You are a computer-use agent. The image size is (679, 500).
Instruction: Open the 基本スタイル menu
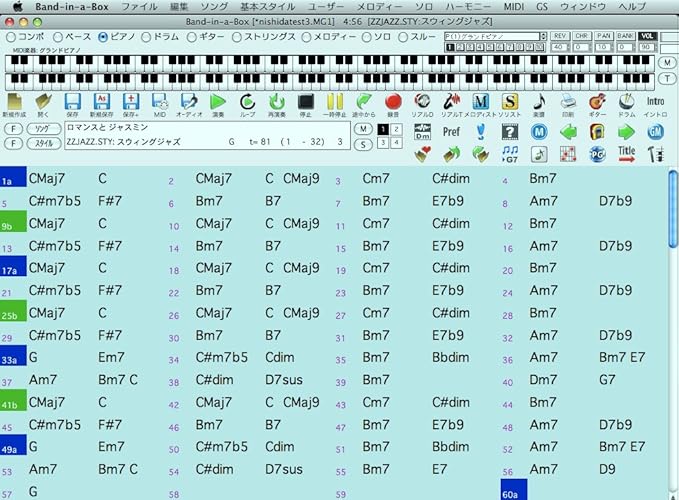pos(268,7)
